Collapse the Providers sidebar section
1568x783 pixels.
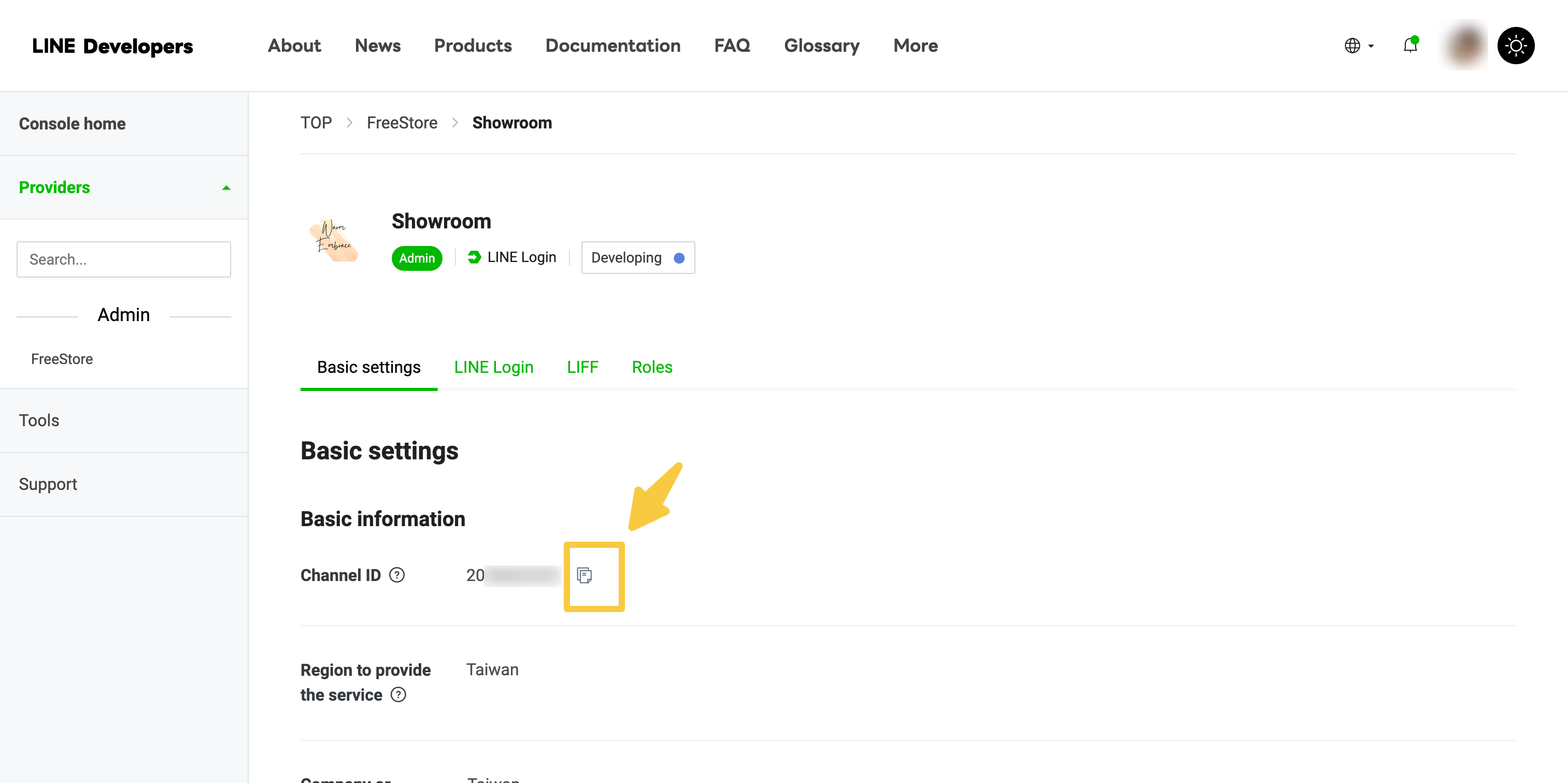[226, 187]
